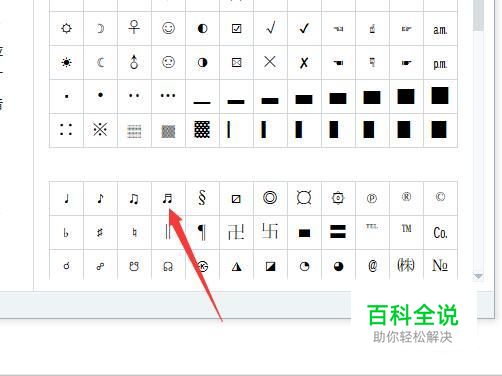Image resolution: width=502 pixels, height=376 pixels.
Task: Pick the four-dot square pattern symbol
Action: coord(66,129)
